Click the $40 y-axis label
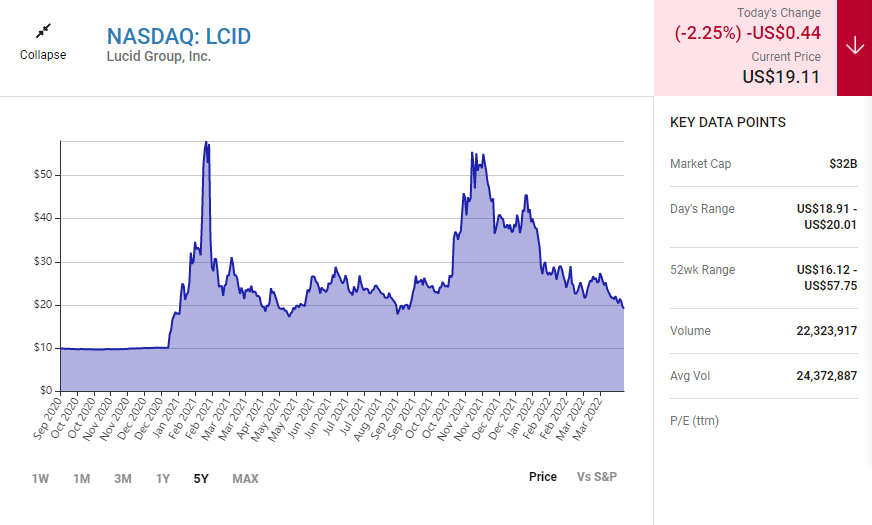Viewport: 872px width, 525px height. pos(43,217)
